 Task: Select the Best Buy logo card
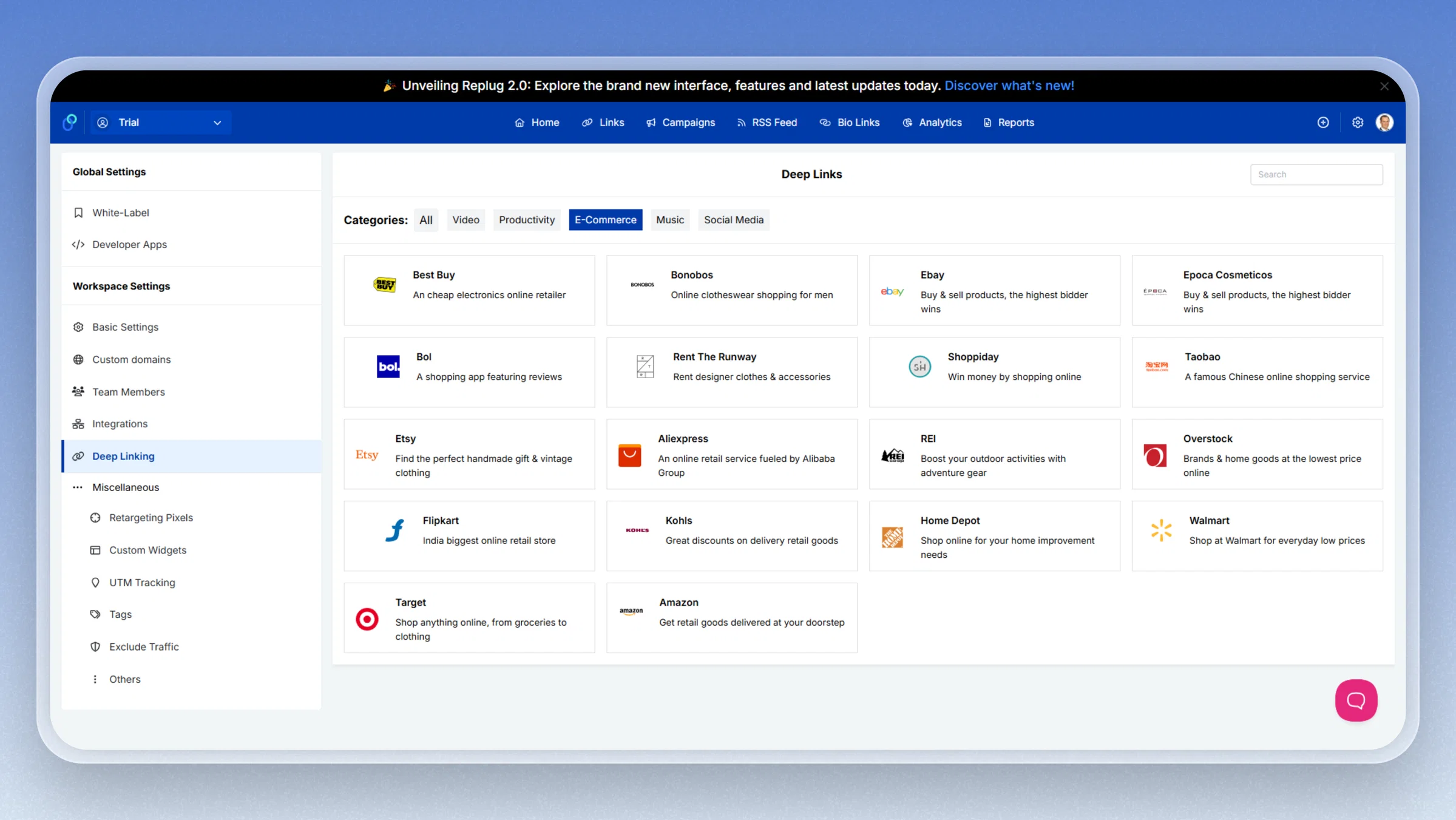pos(469,290)
